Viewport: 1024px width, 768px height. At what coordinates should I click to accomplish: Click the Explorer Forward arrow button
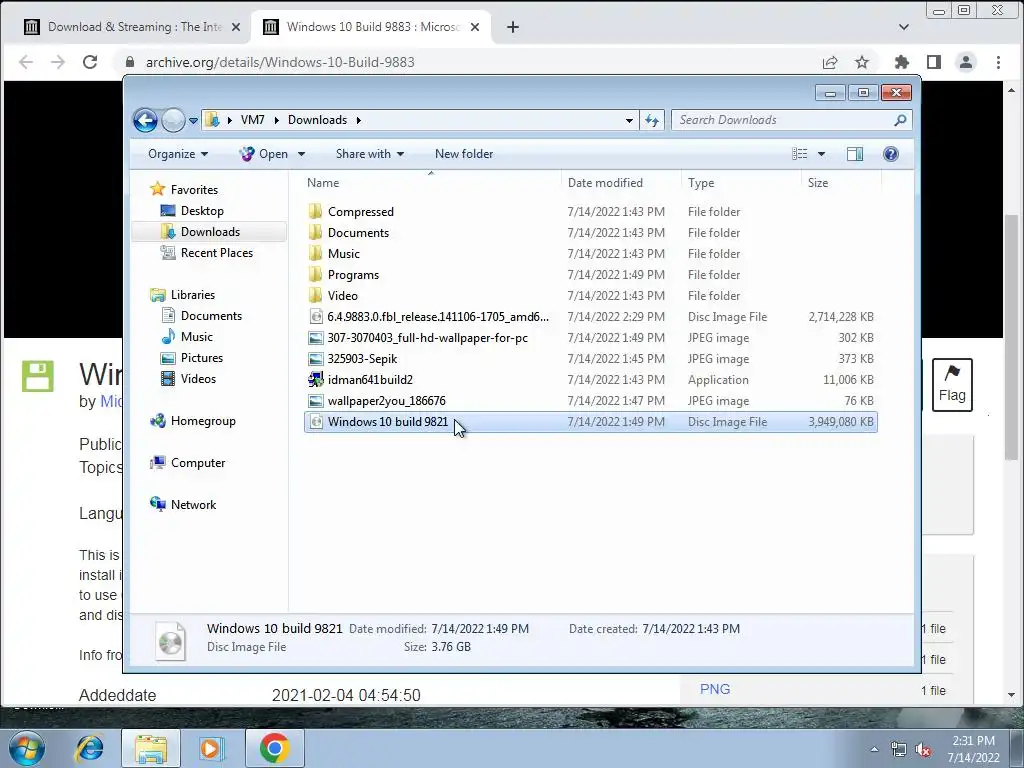tap(173, 120)
